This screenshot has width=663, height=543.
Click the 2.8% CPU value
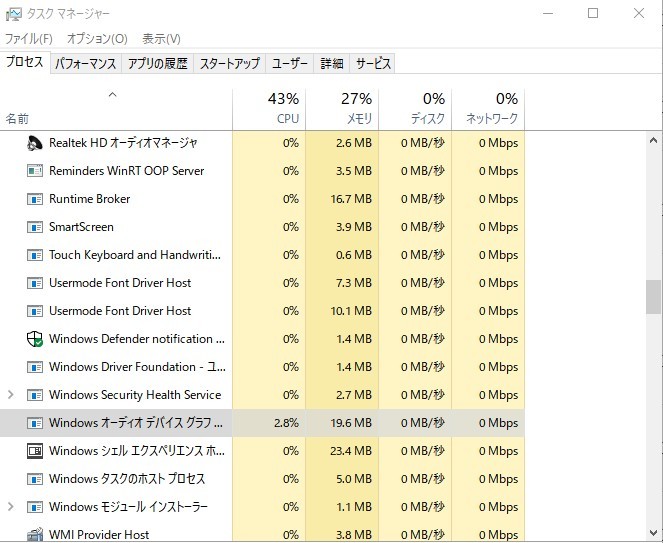click(x=286, y=423)
